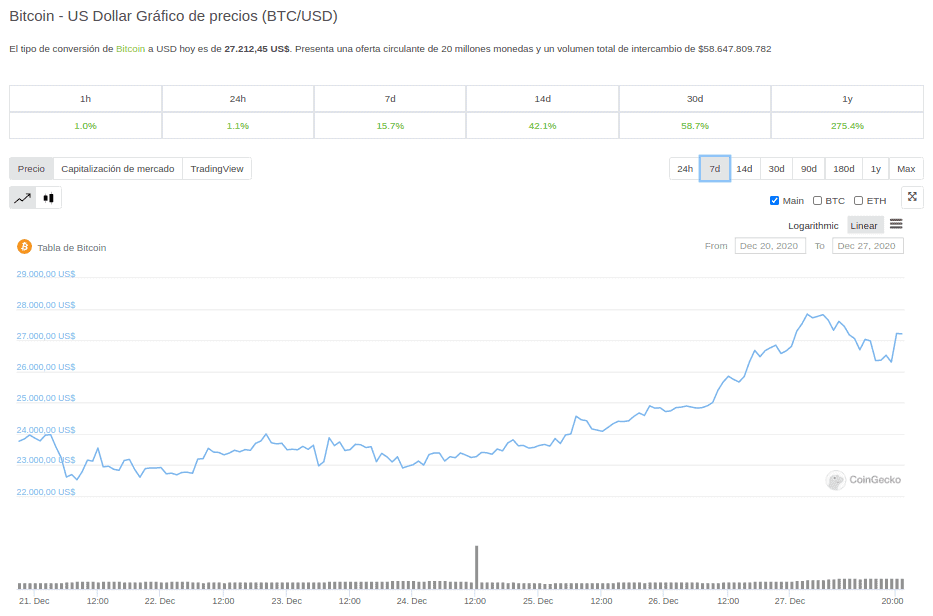933x616 pixels.
Task: Open the fullscreen chart expand icon
Action: (x=912, y=197)
